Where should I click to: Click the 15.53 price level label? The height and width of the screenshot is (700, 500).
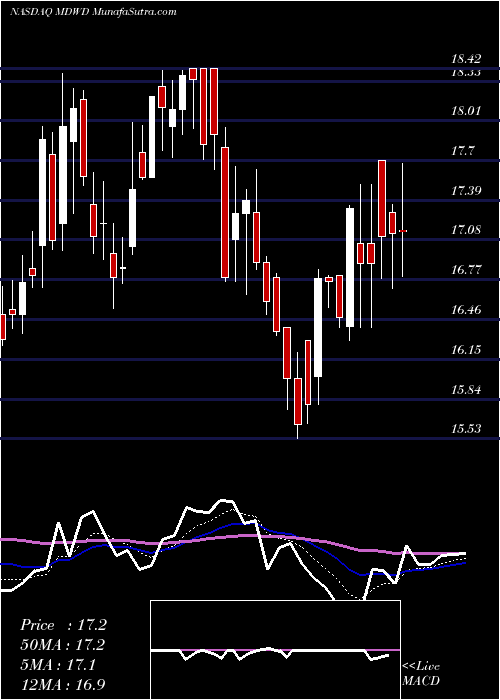[466, 429]
